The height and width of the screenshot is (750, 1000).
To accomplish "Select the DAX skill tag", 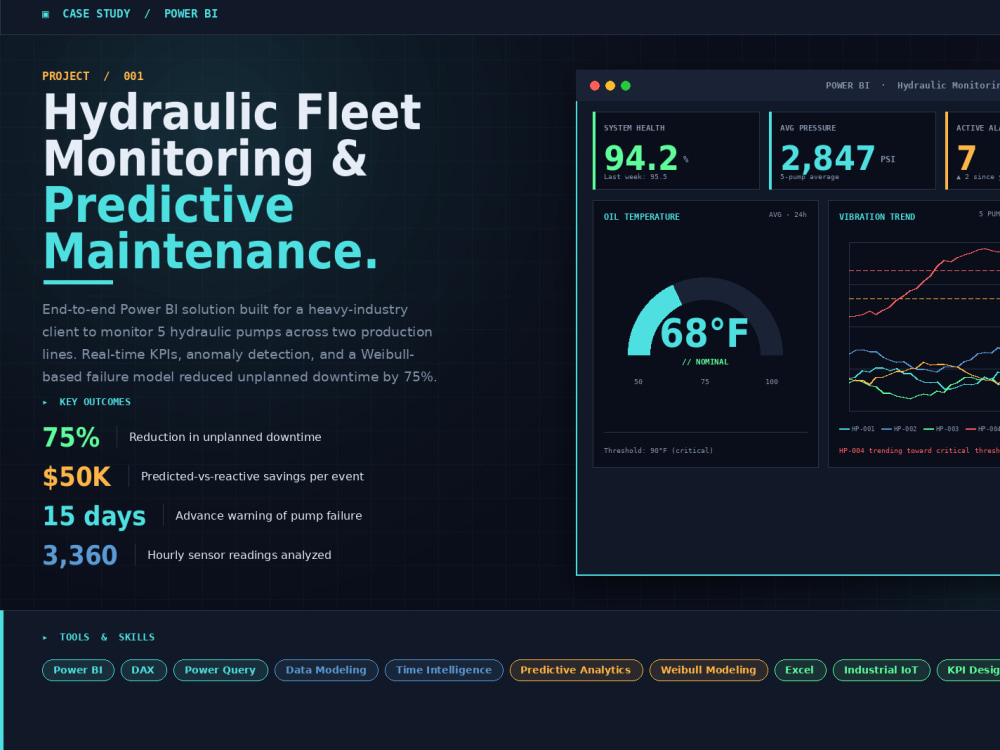I will 143,670.
